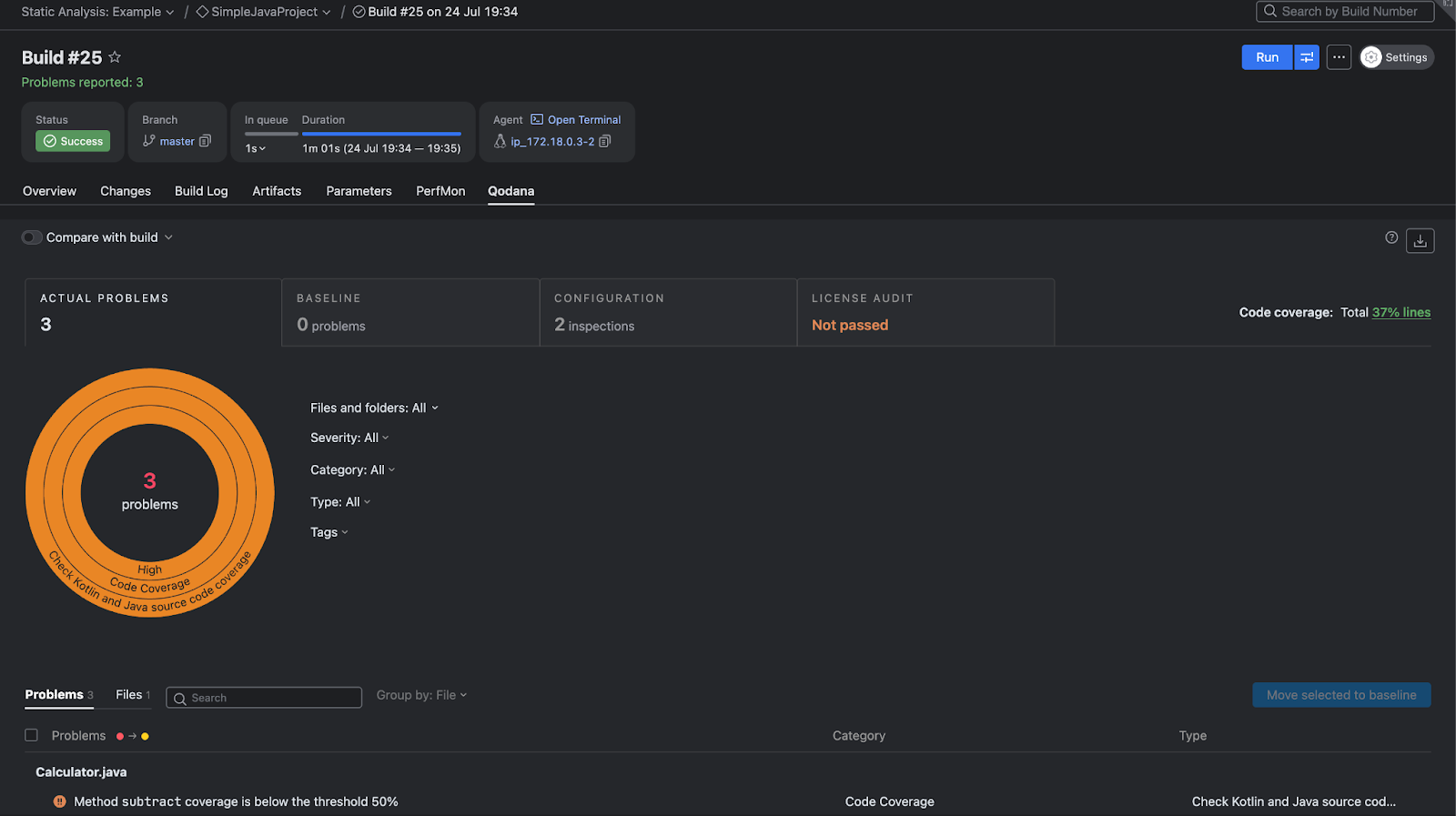Open the Qodana help question icon
The image size is (1456, 816).
pos(1391,237)
